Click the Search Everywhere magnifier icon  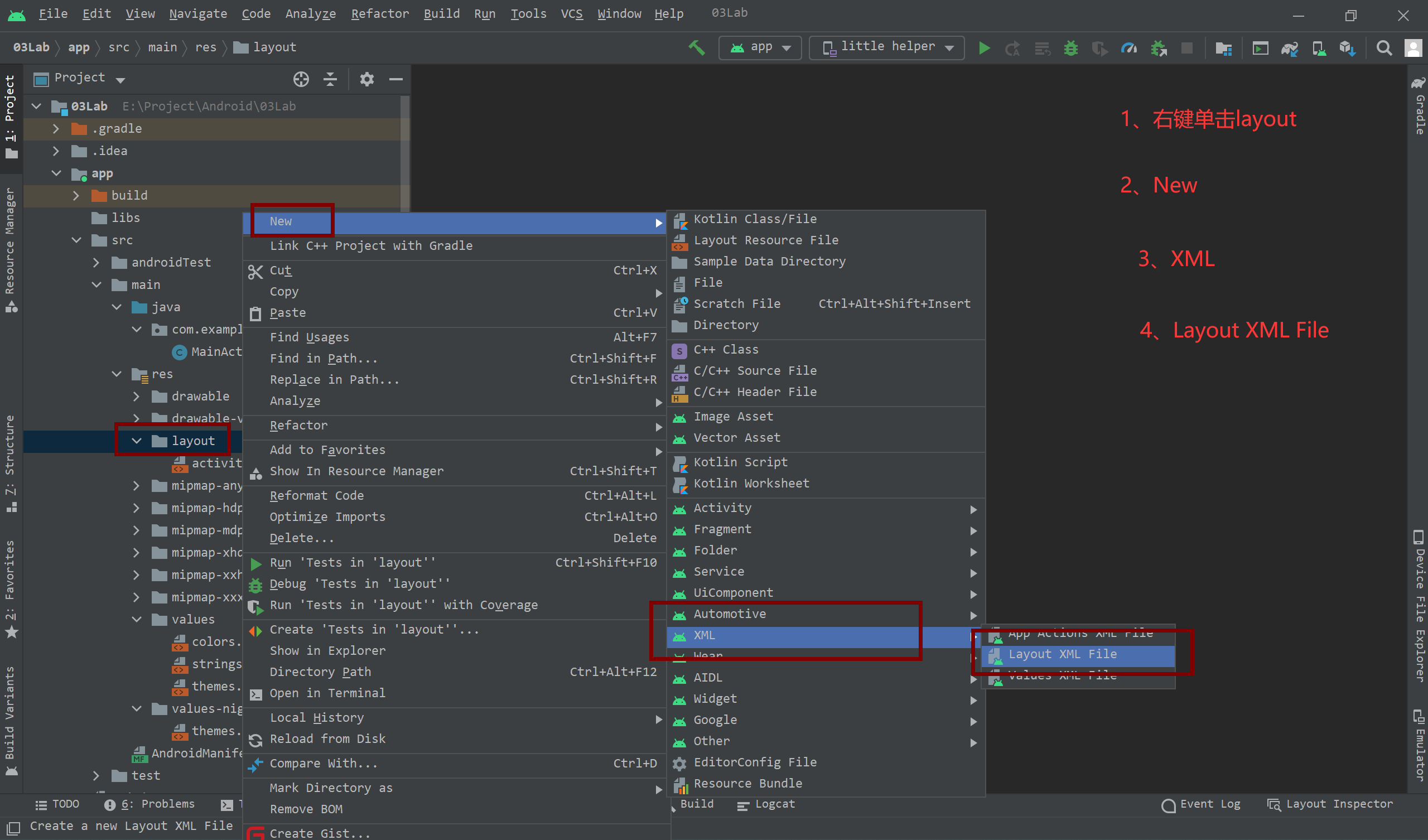pyautogui.click(x=1384, y=48)
